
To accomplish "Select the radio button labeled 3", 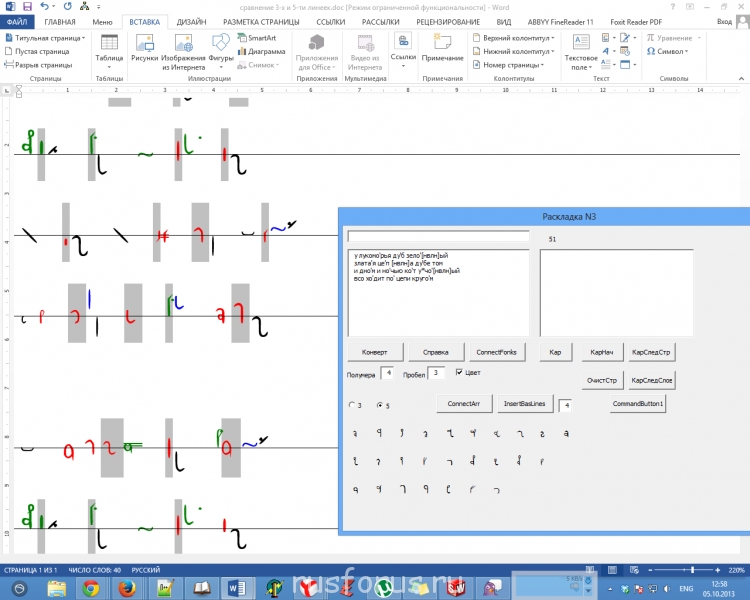I will click(350, 405).
